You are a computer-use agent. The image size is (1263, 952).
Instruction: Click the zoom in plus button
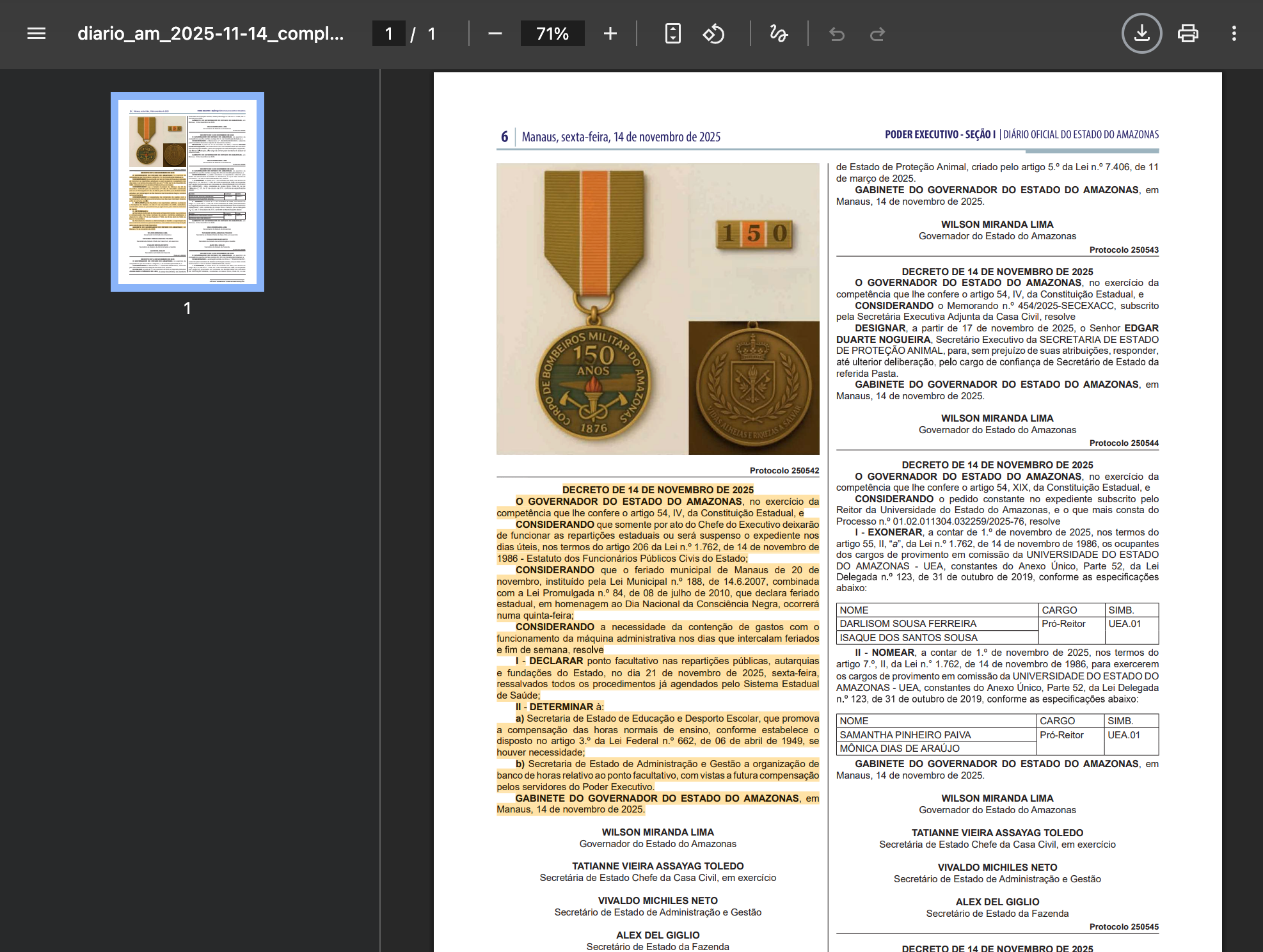pos(610,33)
